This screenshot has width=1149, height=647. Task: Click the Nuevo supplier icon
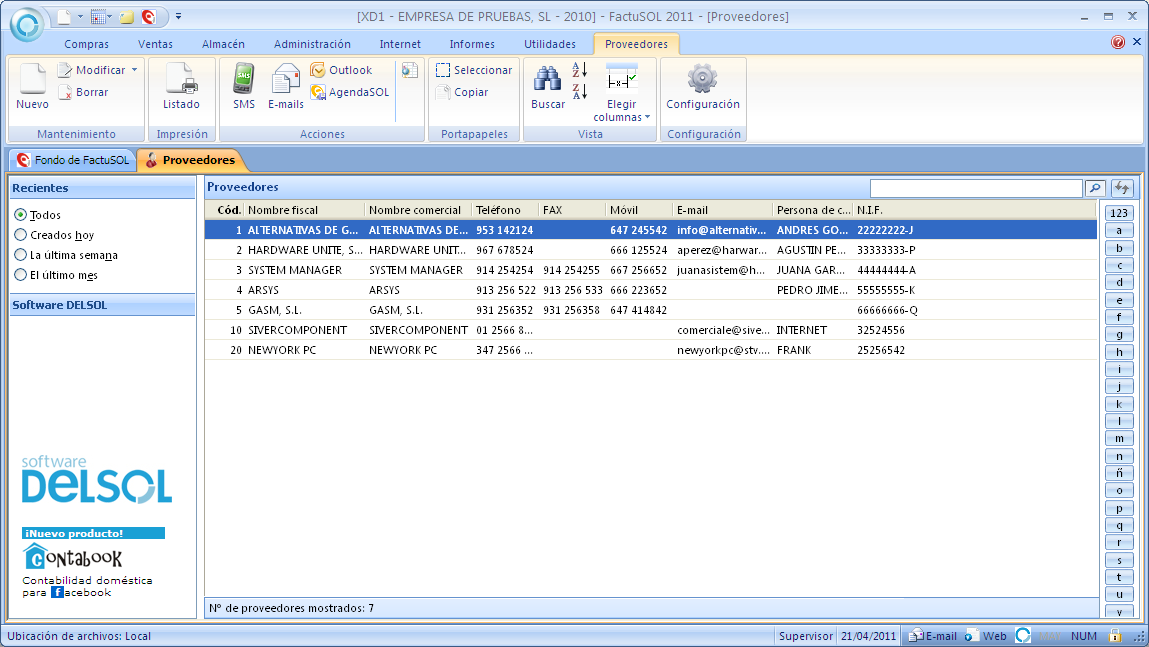32,85
